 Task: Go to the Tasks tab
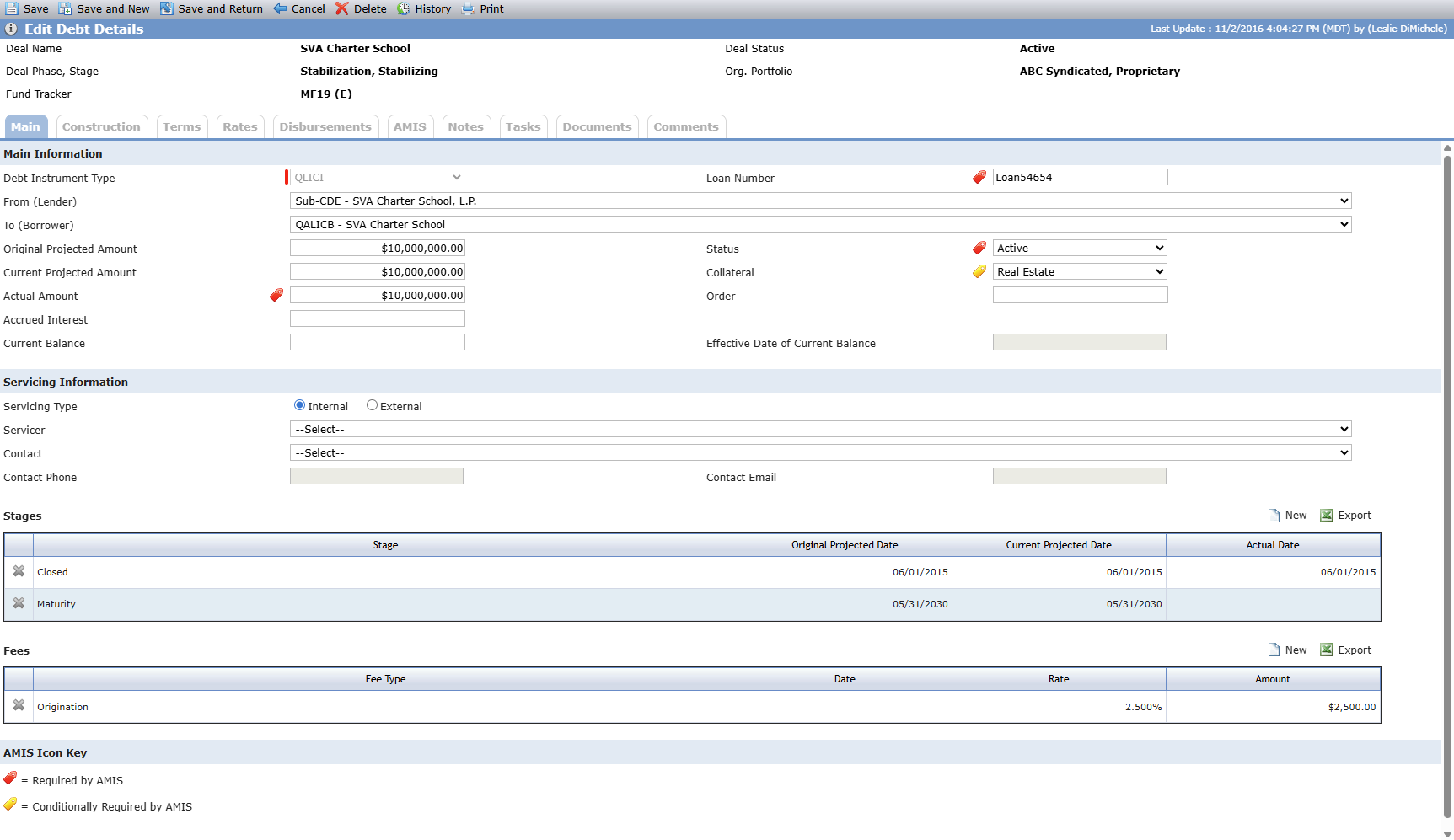(523, 127)
